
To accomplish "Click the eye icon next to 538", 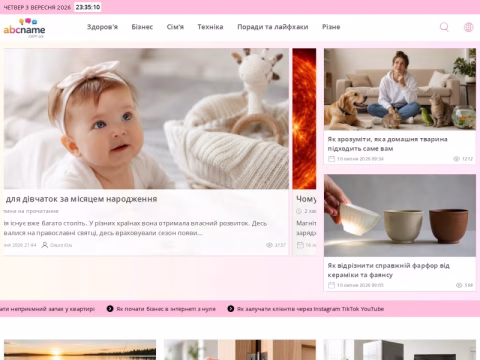I will pos(459,285).
